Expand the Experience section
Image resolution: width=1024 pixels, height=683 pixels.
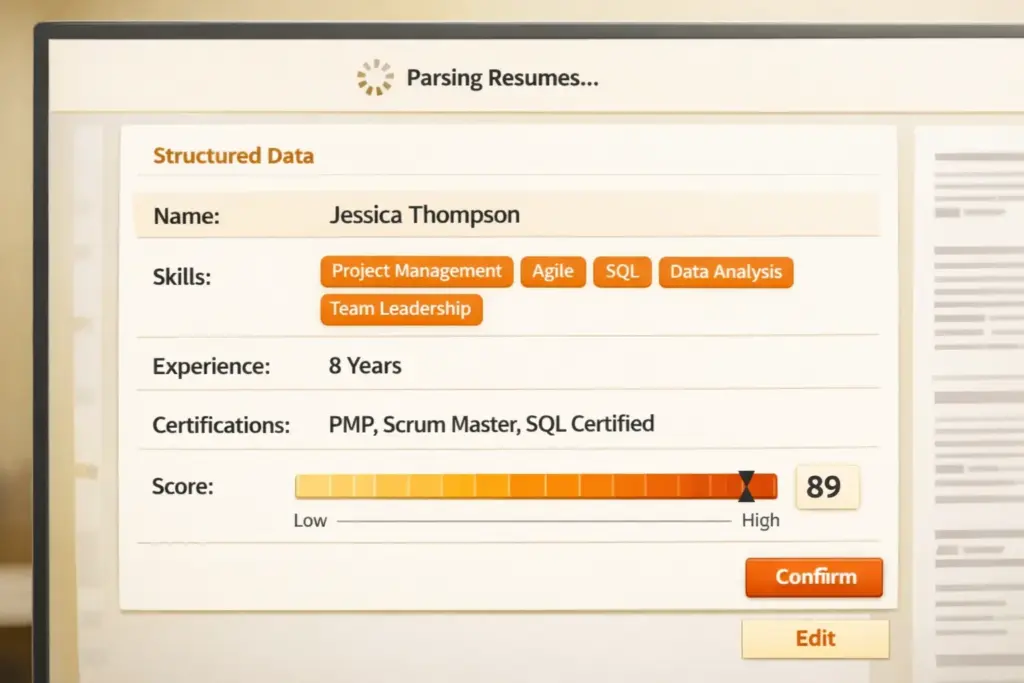[211, 366]
